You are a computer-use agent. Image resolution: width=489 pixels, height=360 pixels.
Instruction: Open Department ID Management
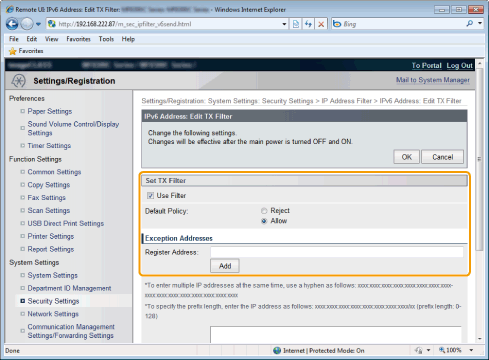point(69,288)
